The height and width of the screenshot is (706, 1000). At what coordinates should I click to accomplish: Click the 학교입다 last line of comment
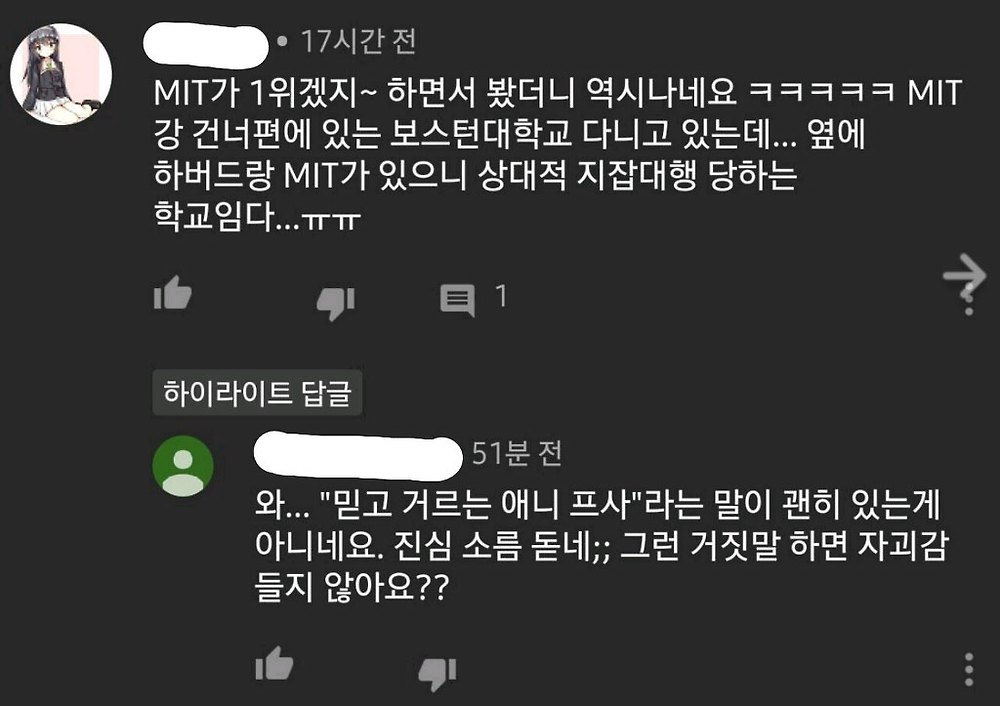(x=257, y=216)
